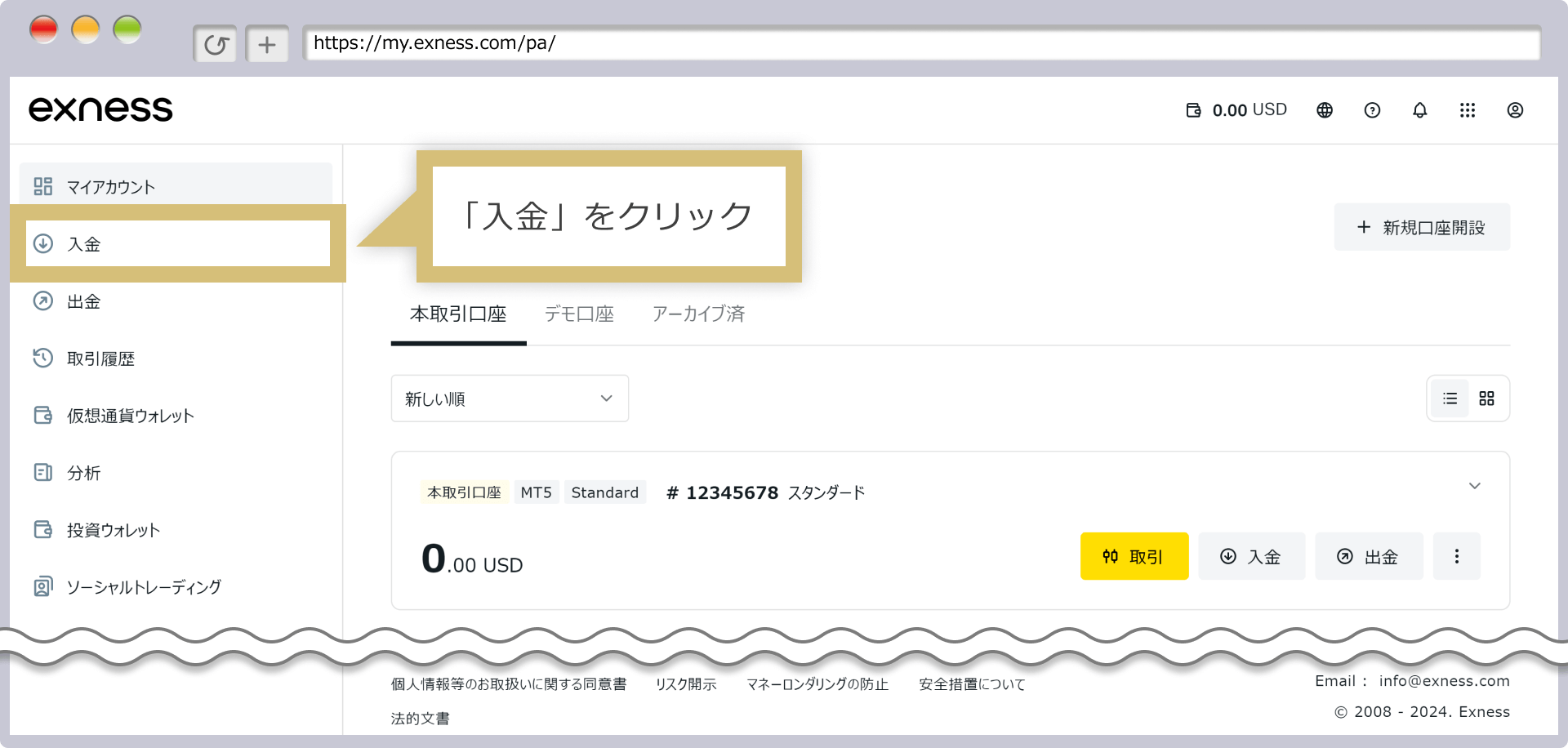Screen dimensions: 1568x748
Task: Select the ソーシャルトレーディング sidebar icon
Action: 42,586
